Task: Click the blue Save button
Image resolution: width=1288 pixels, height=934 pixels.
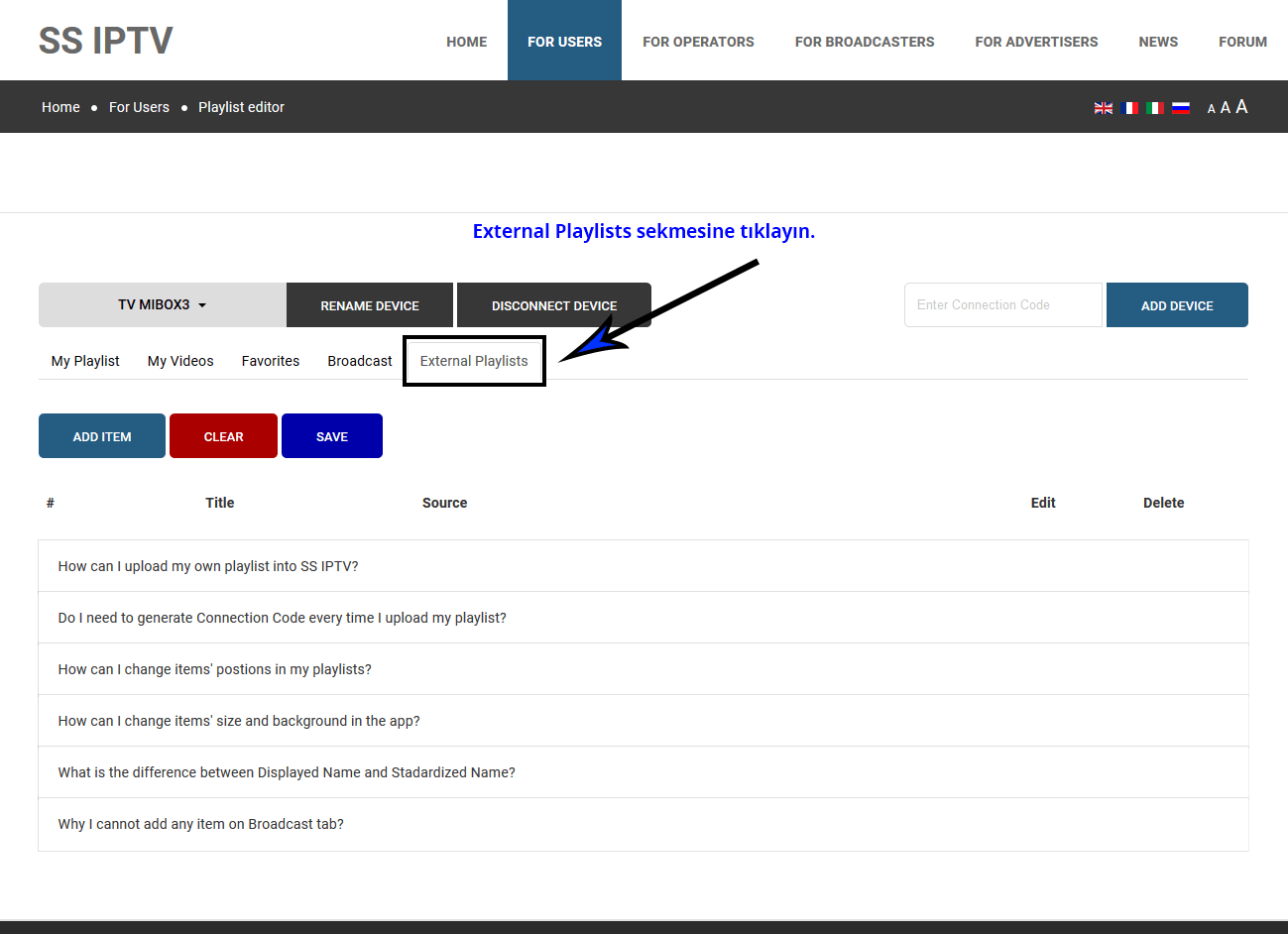Action: point(332,436)
